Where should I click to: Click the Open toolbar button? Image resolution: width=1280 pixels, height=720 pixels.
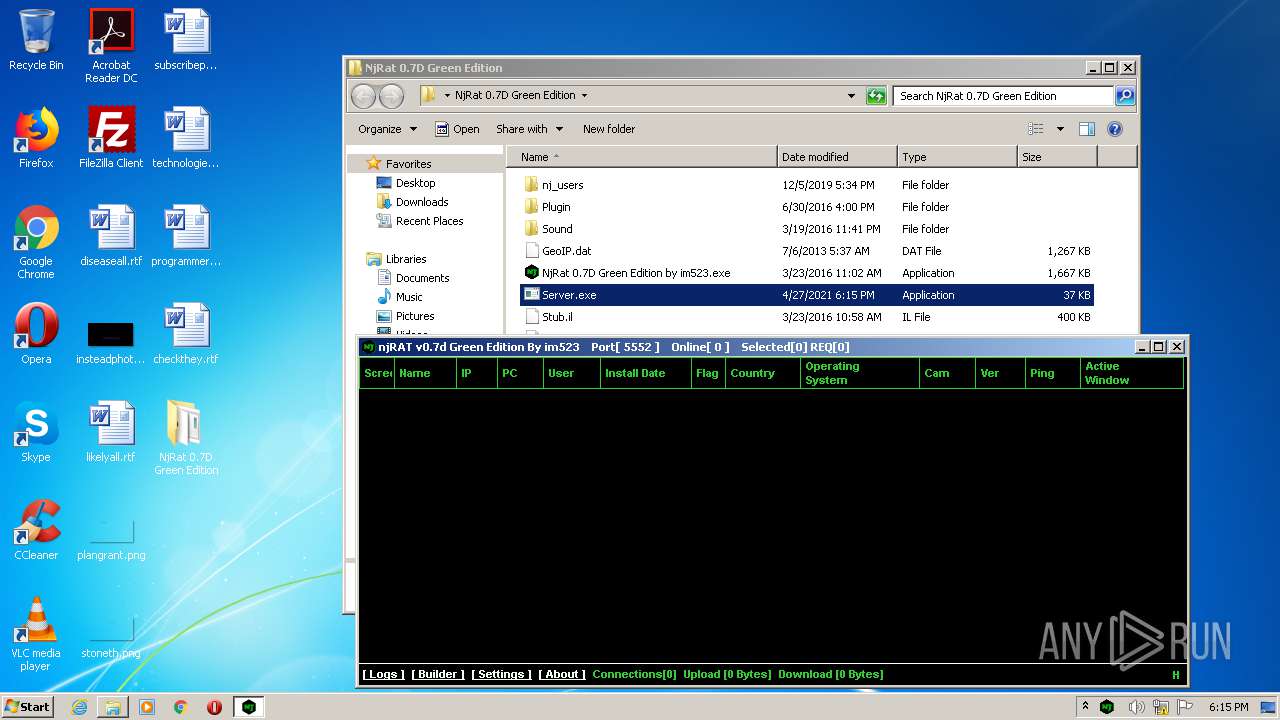(x=457, y=129)
